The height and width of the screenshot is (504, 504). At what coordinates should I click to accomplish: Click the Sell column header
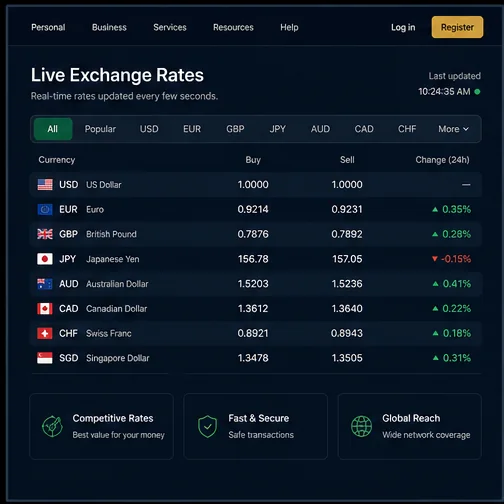tap(347, 160)
